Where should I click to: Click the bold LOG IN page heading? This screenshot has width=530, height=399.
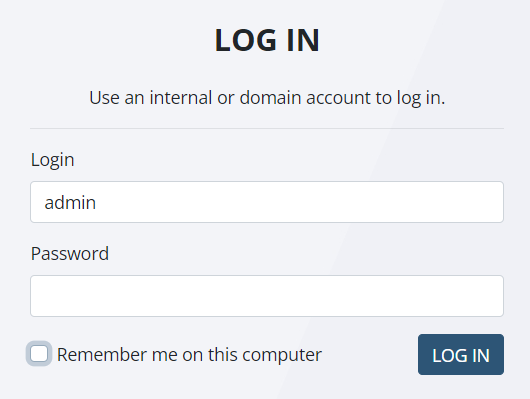click(267, 40)
